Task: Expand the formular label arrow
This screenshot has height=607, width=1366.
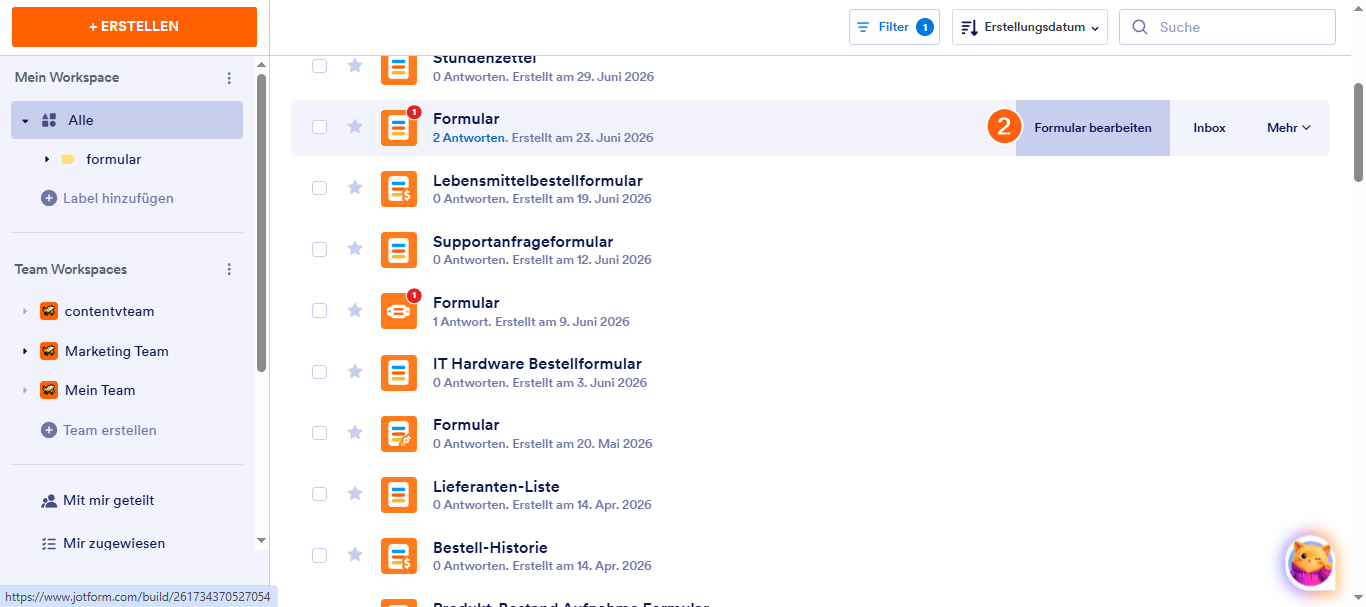Action: pyautogui.click(x=47, y=159)
